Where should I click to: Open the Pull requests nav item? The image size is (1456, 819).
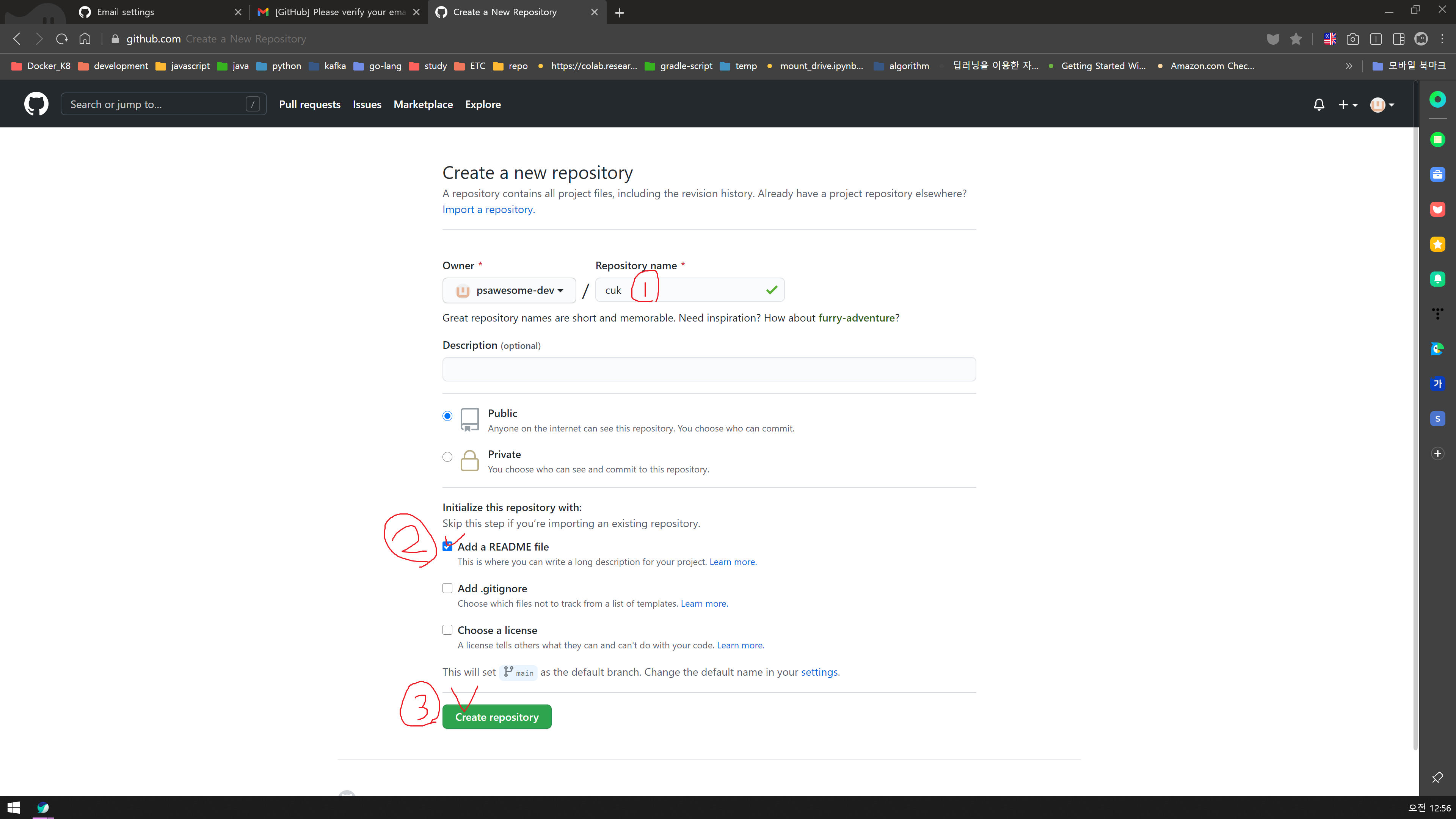tap(310, 105)
